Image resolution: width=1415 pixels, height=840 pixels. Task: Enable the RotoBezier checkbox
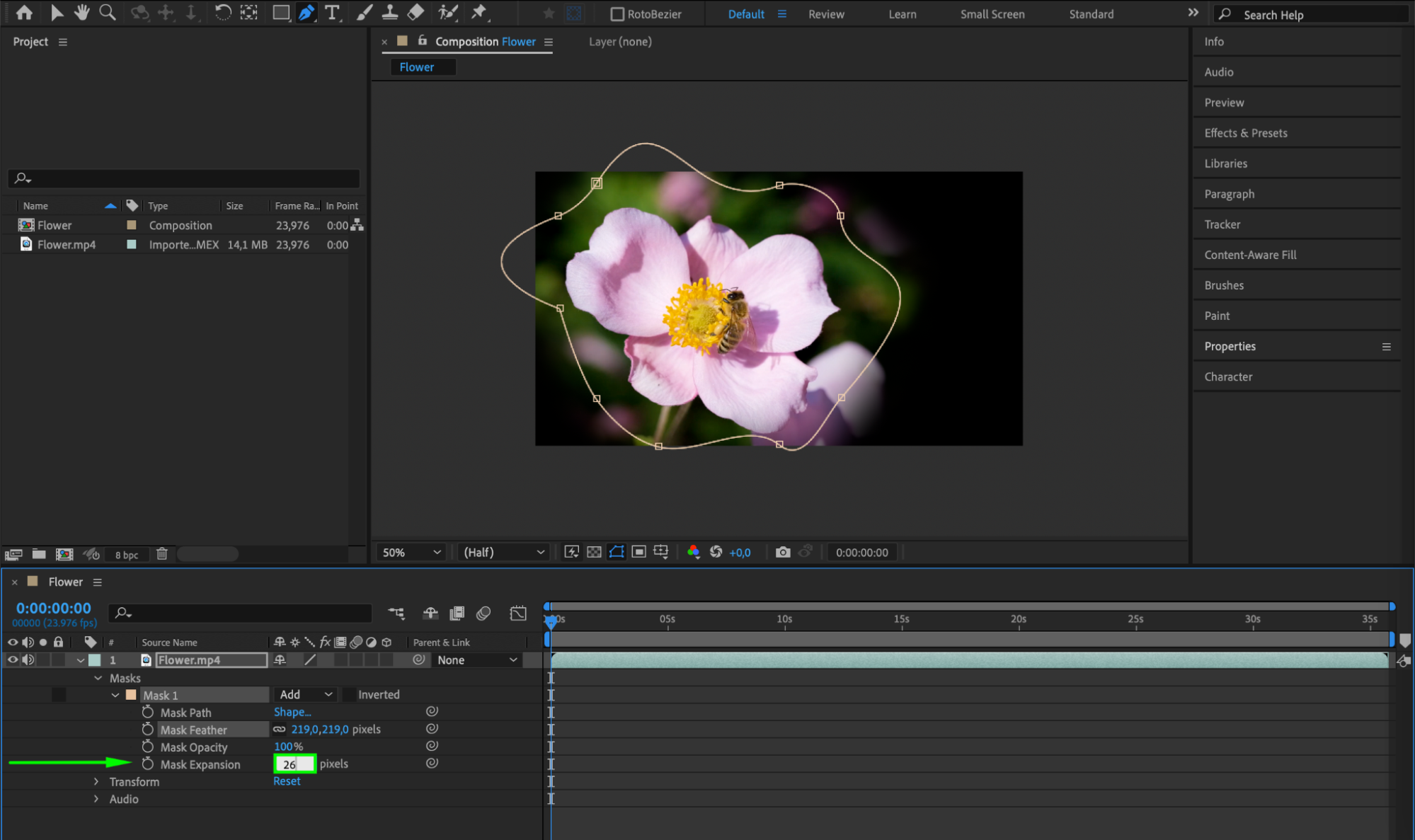[617, 14]
